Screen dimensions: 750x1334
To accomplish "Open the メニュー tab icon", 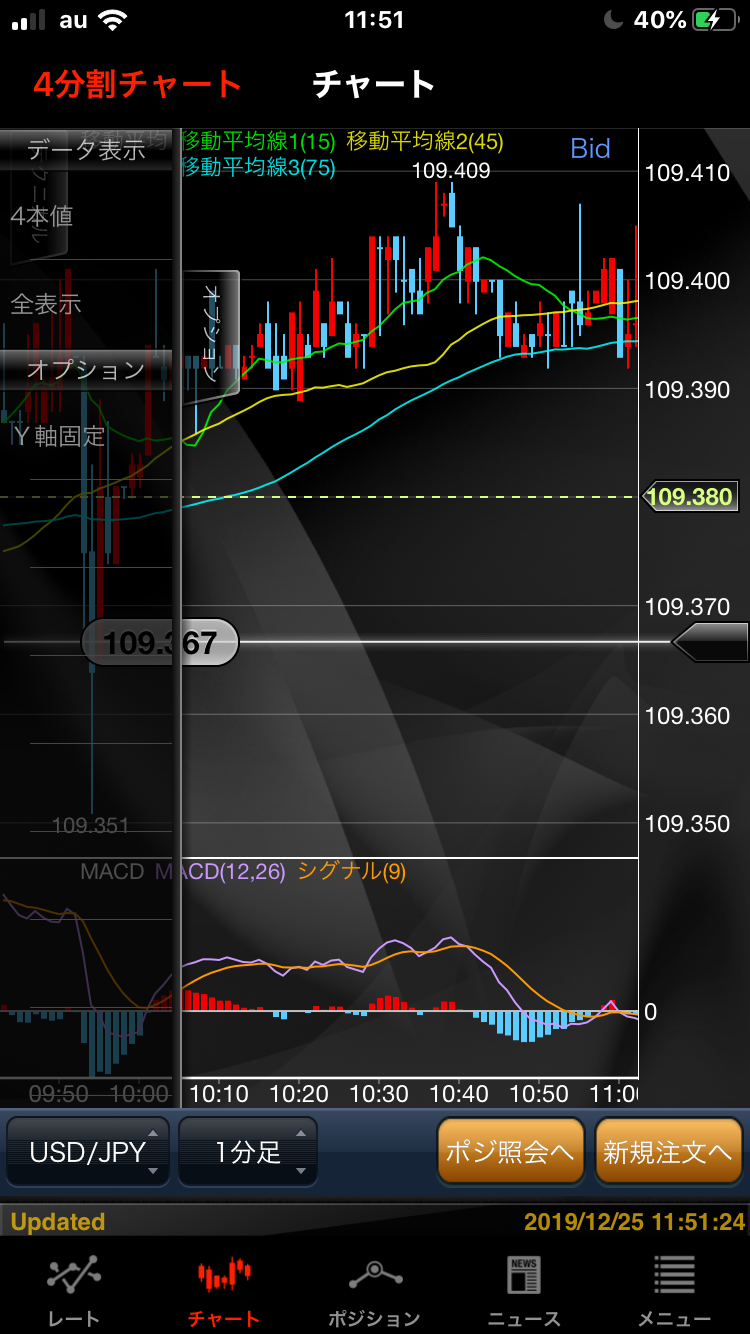I will [675, 1276].
